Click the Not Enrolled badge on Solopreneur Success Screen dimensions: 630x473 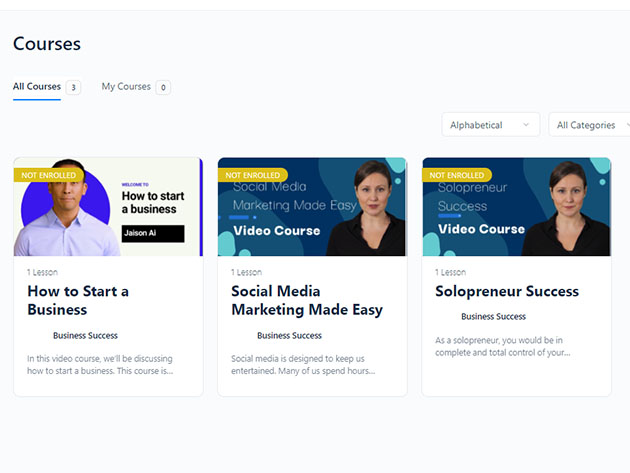[457, 175]
